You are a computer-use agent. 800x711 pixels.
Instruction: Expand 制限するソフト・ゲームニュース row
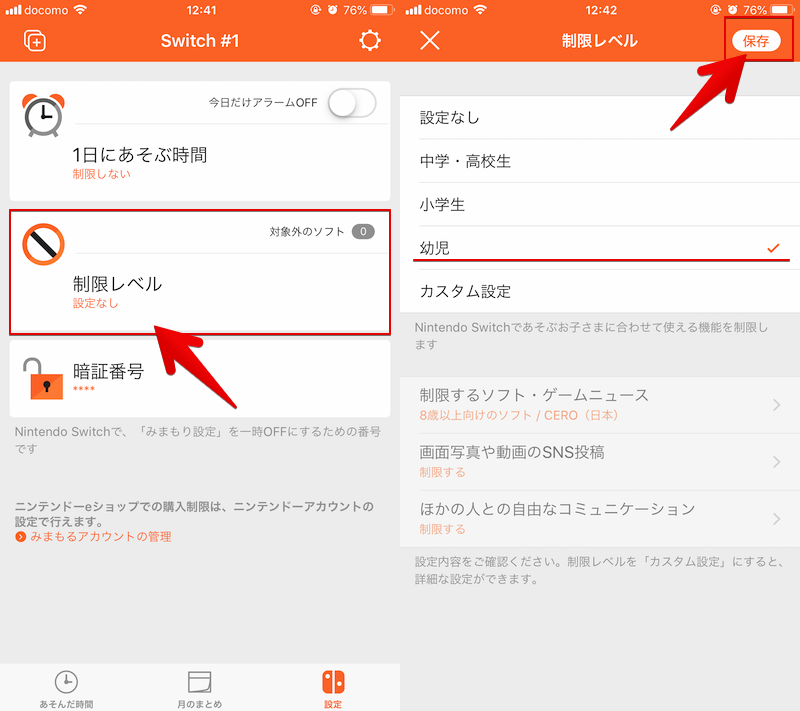coord(600,404)
